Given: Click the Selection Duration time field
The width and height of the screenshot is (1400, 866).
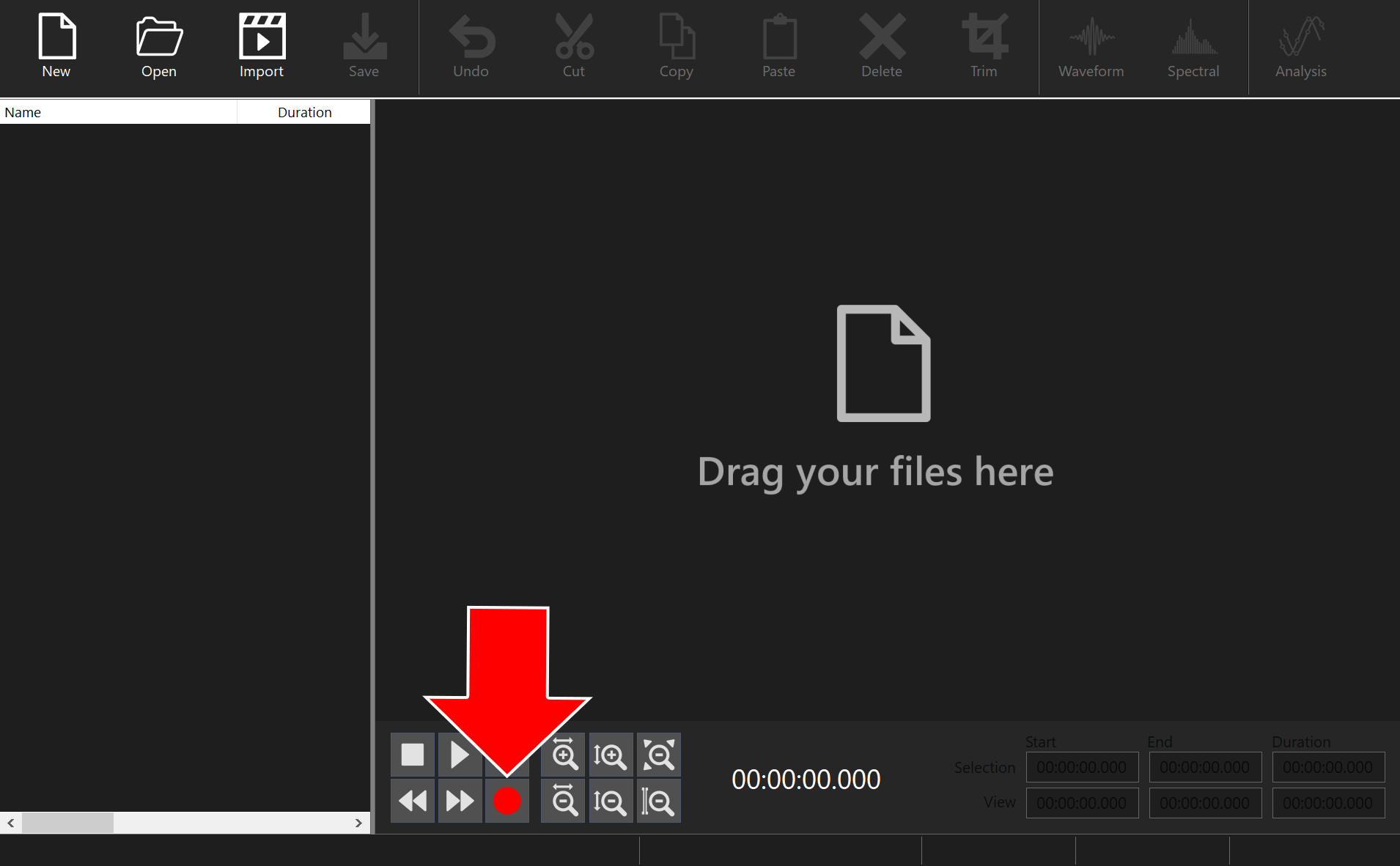Looking at the screenshot, I should tap(1328, 767).
